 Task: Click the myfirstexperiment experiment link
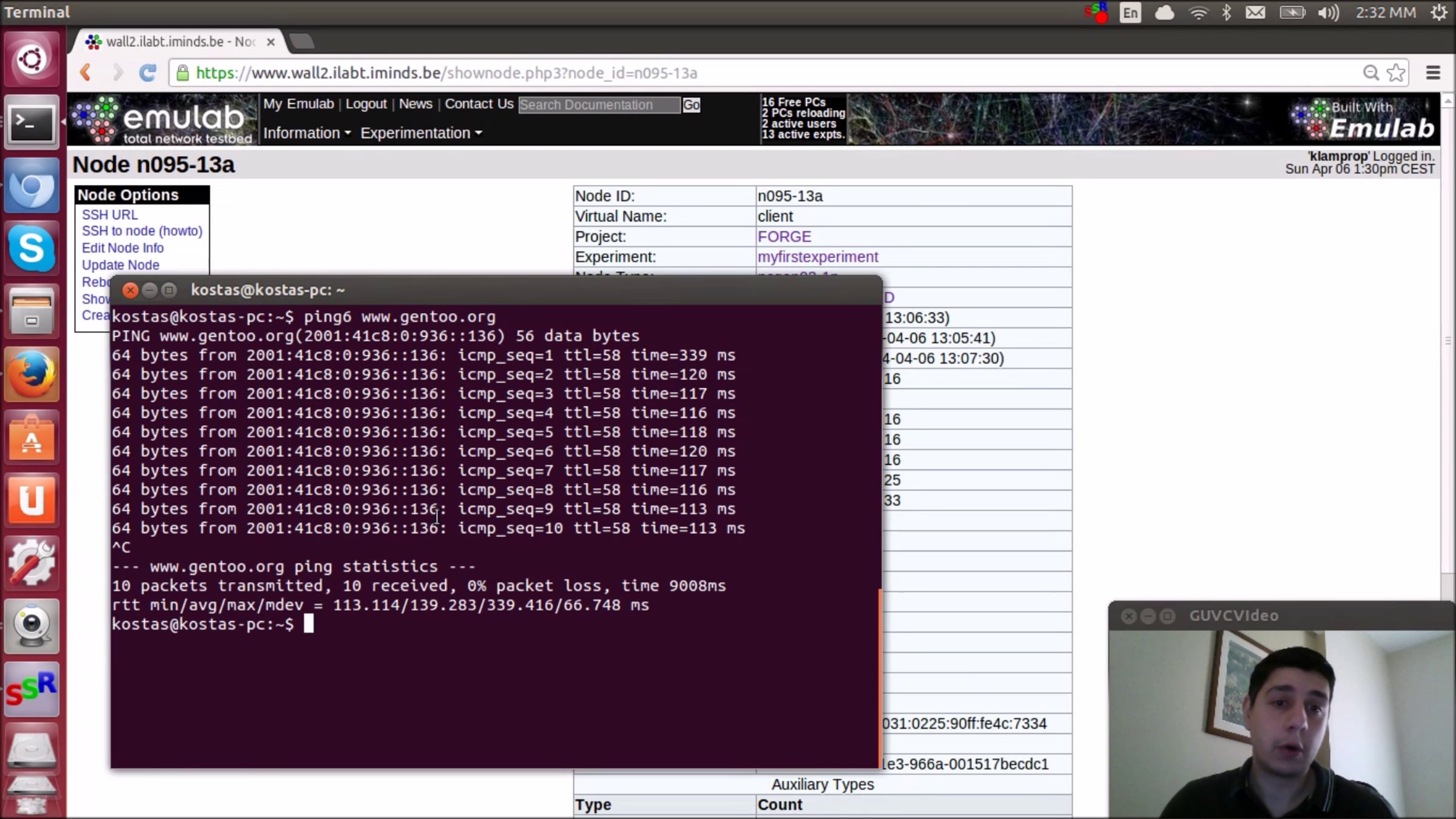817,257
